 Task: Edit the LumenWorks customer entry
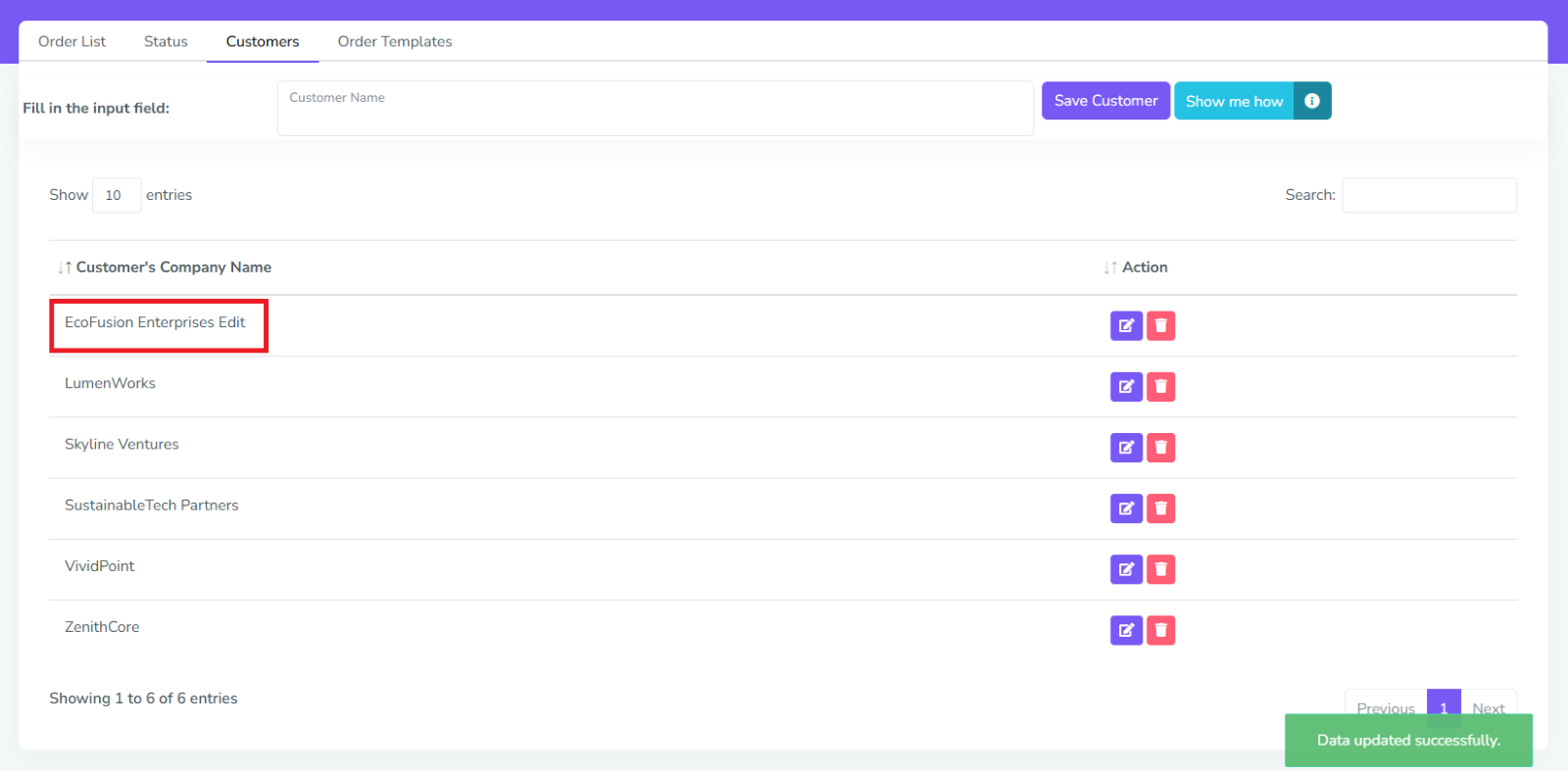(1126, 387)
